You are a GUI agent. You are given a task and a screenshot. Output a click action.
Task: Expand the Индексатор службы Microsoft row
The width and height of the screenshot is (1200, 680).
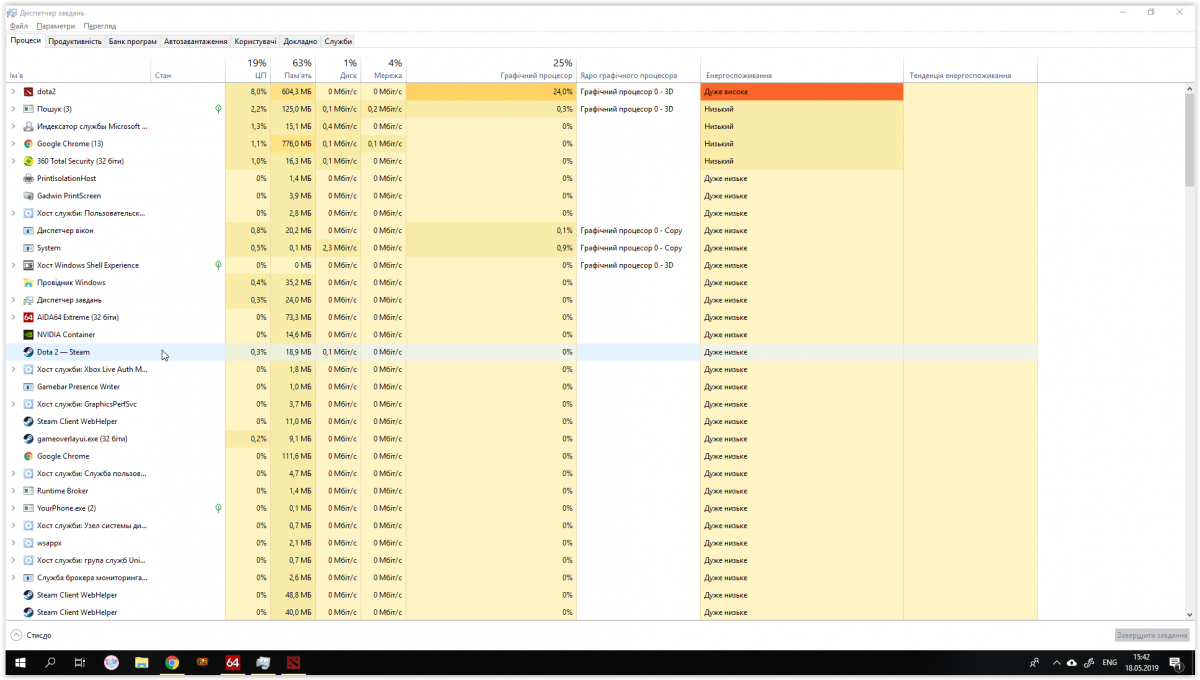(13, 127)
